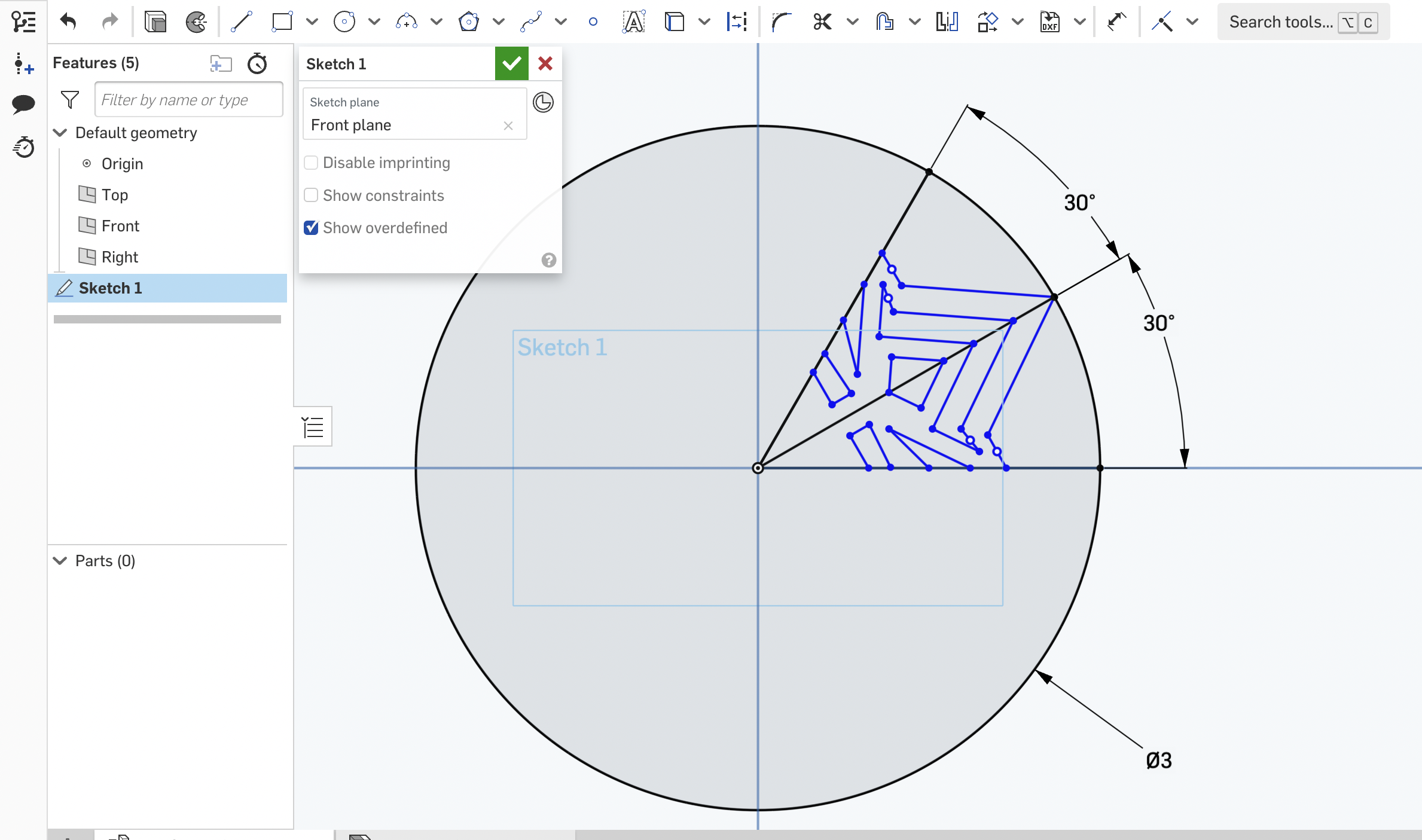Collapse the Default geometry tree

point(60,133)
